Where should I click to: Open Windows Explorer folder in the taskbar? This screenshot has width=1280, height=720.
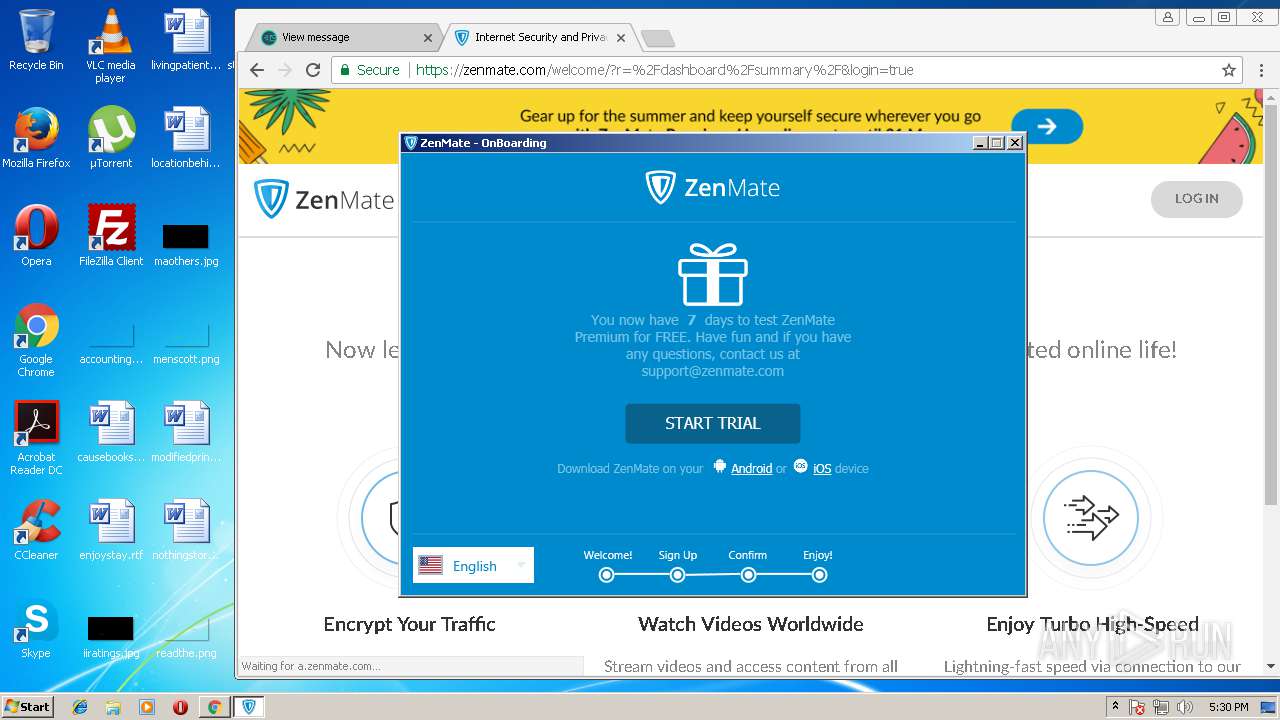click(113, 707)
